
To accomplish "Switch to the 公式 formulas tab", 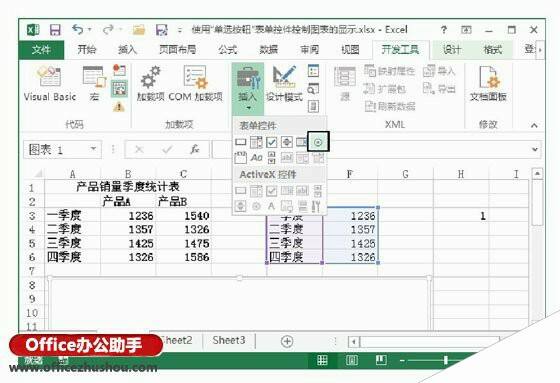I will pos(228,49).
